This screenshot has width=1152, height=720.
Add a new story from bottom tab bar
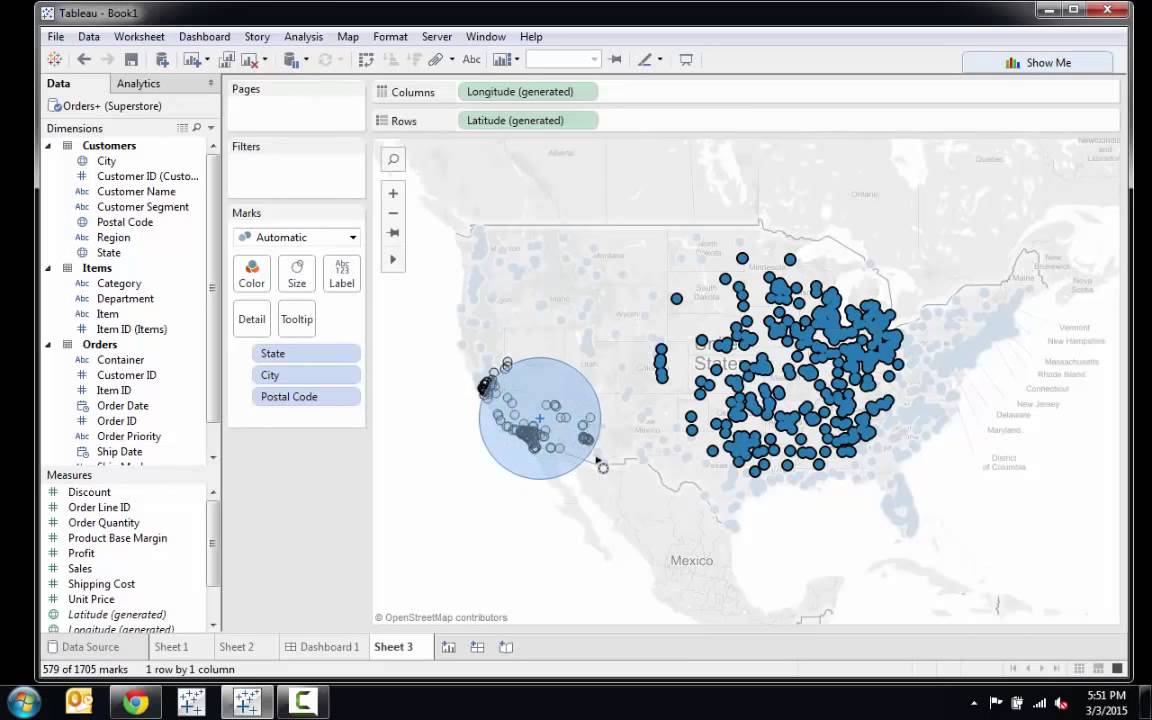tap(505, 647)
